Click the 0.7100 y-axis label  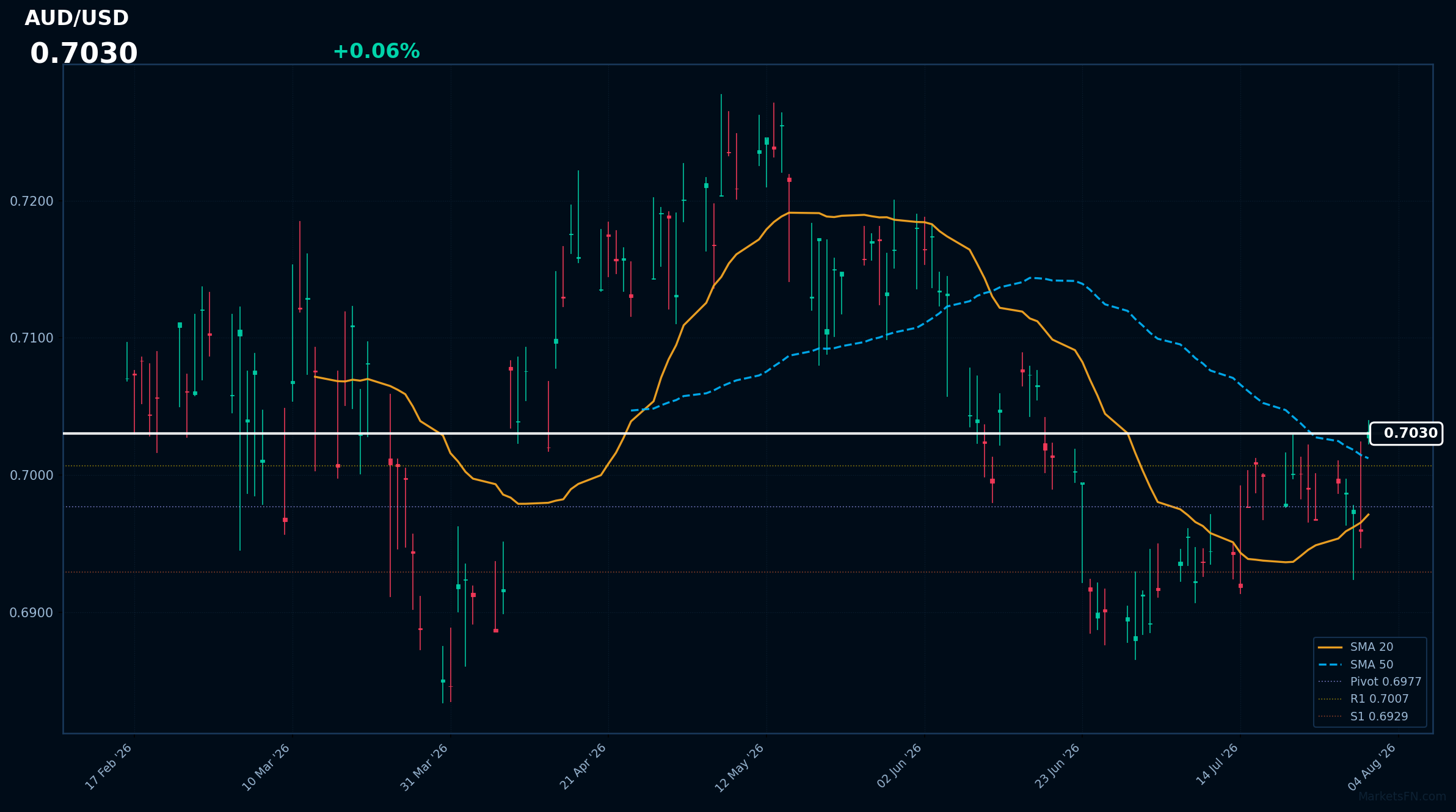32,338
